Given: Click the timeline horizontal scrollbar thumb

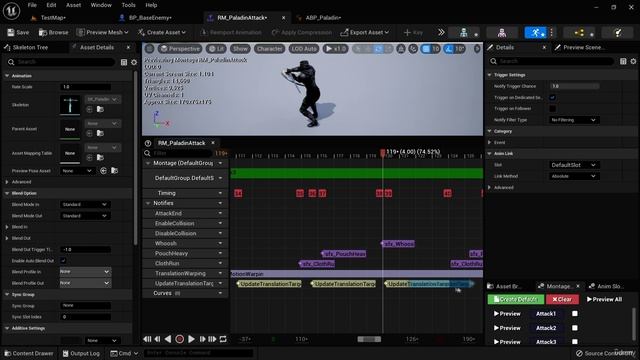Looking at the screenshot, I should 369,339.
